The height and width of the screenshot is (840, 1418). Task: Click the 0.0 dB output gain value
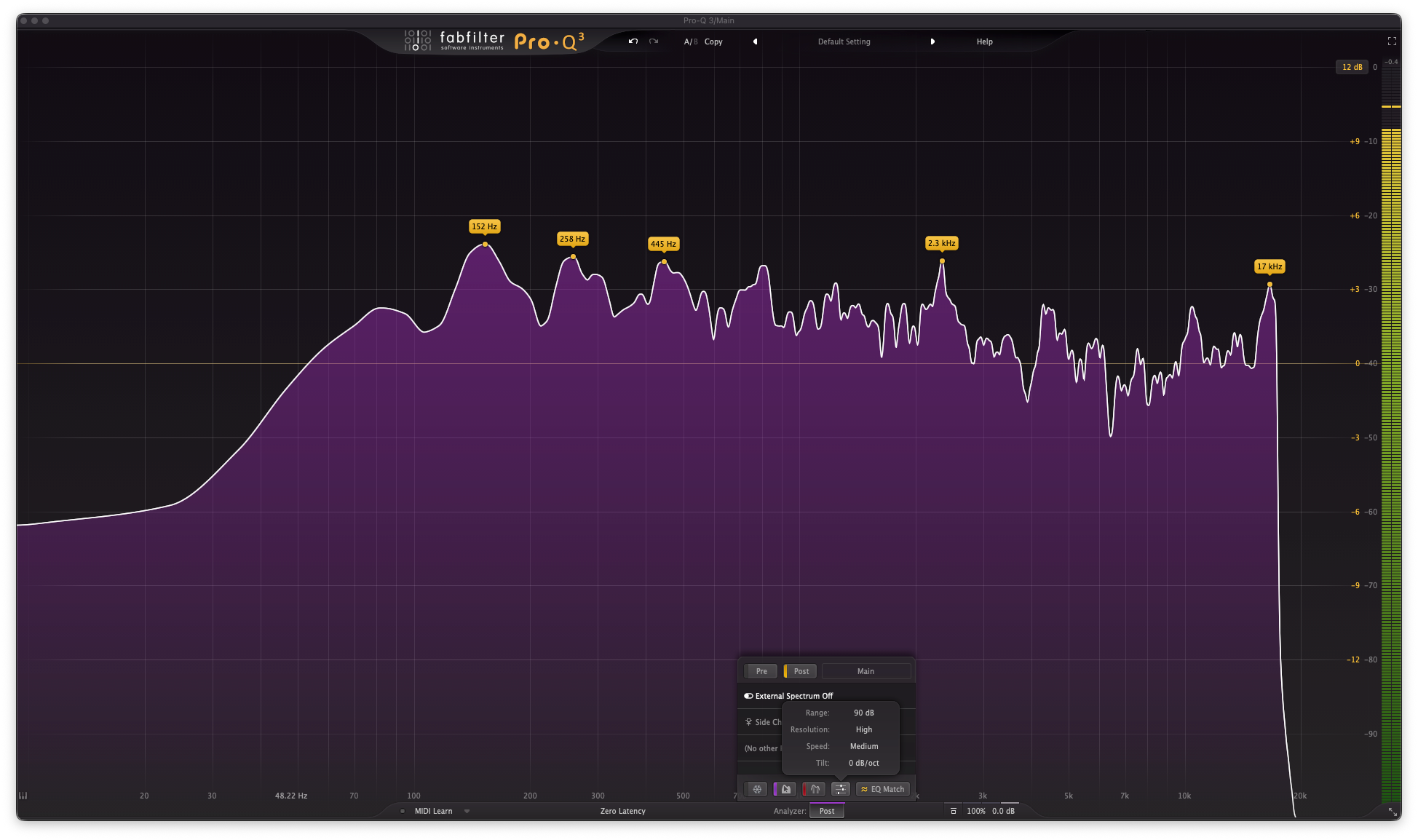1004,811
